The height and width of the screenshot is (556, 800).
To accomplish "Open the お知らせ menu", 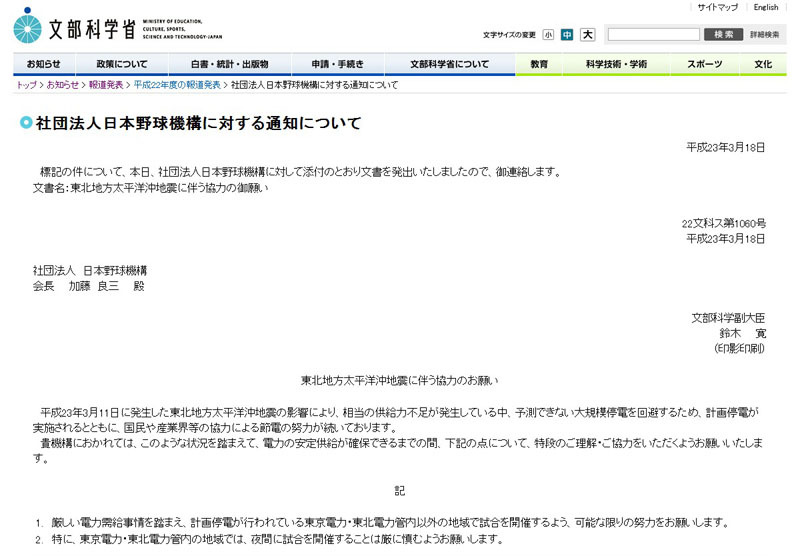I will point(44,64).
